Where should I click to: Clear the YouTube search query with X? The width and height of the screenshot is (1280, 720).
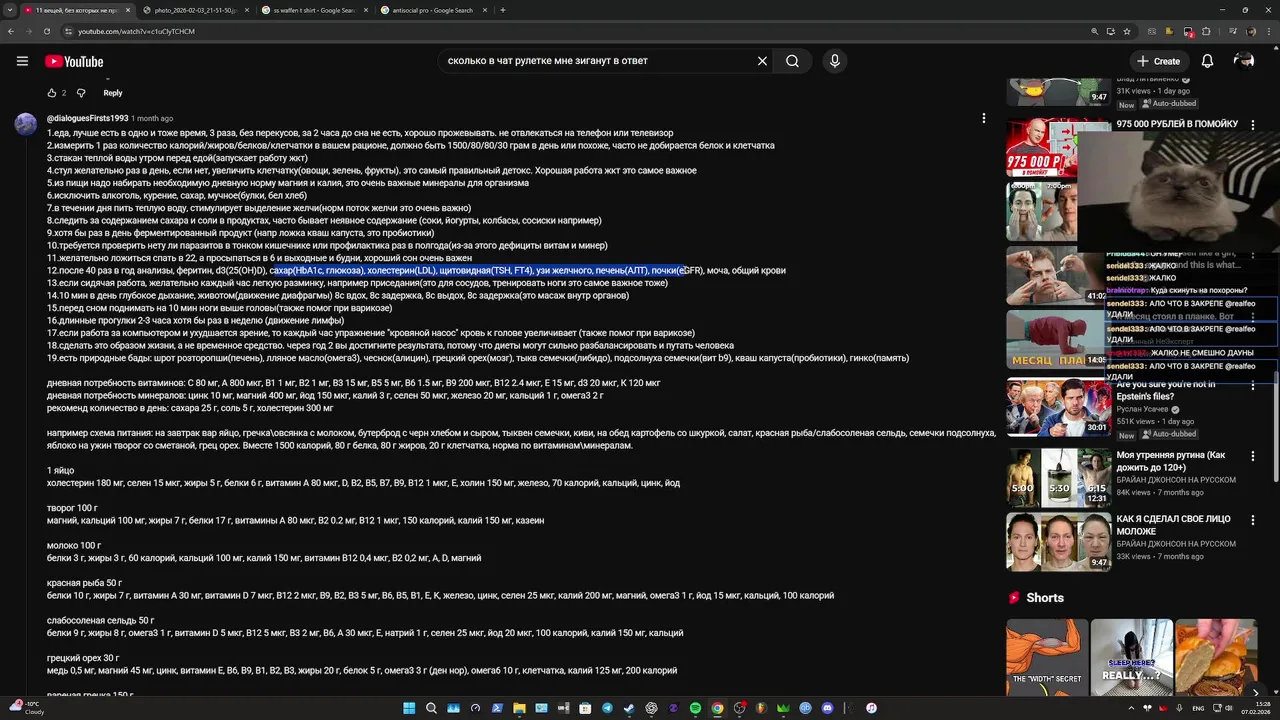(x=762, y=61)
